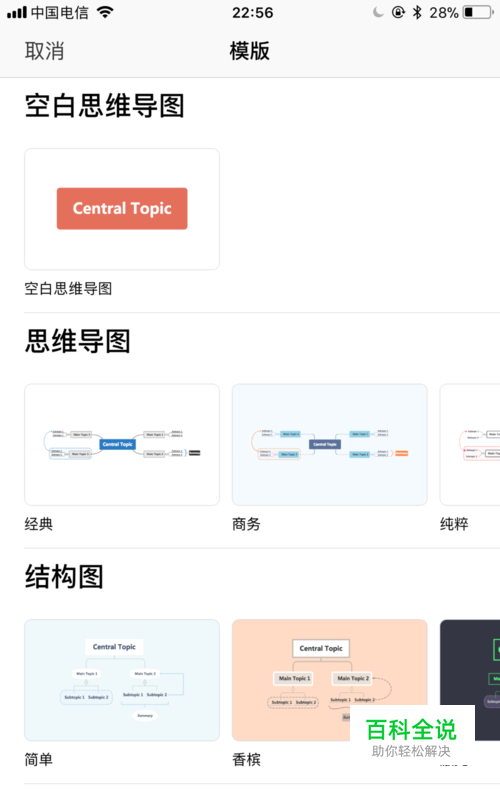This screenshot has width=500, height=790.
Task: Tap the 空白思维导图 caption under the thumbnail
Action: 69,289
